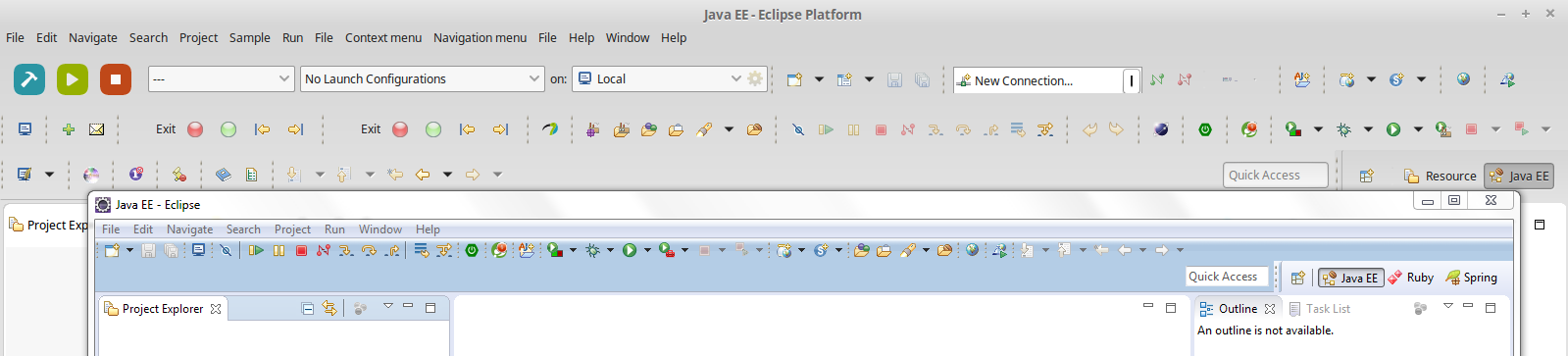Click the green Run launch button
Viewport: 1568px width, 356px height.
(x=73, y=79)
